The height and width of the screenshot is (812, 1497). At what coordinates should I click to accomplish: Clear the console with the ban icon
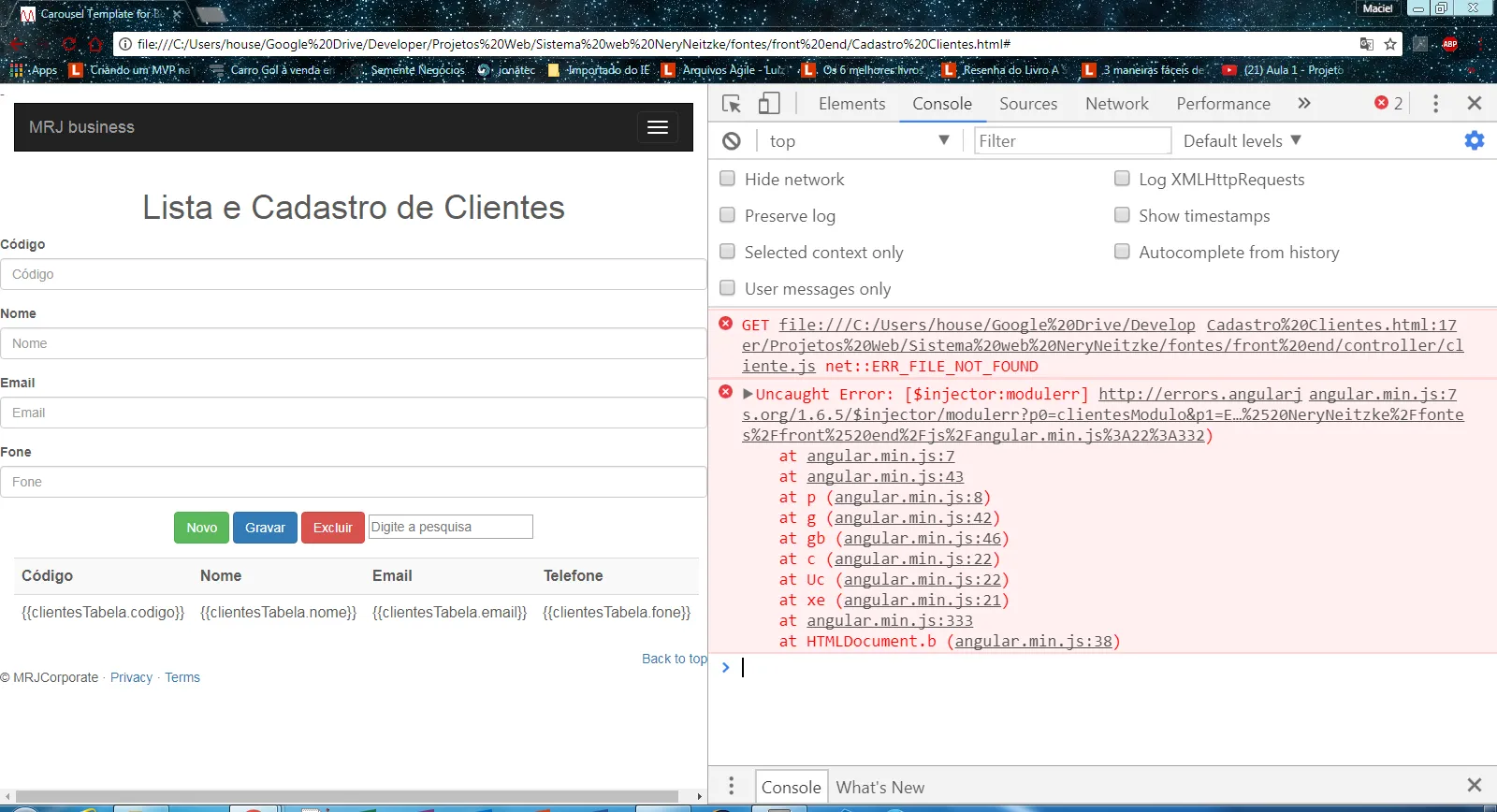[732, 140]
